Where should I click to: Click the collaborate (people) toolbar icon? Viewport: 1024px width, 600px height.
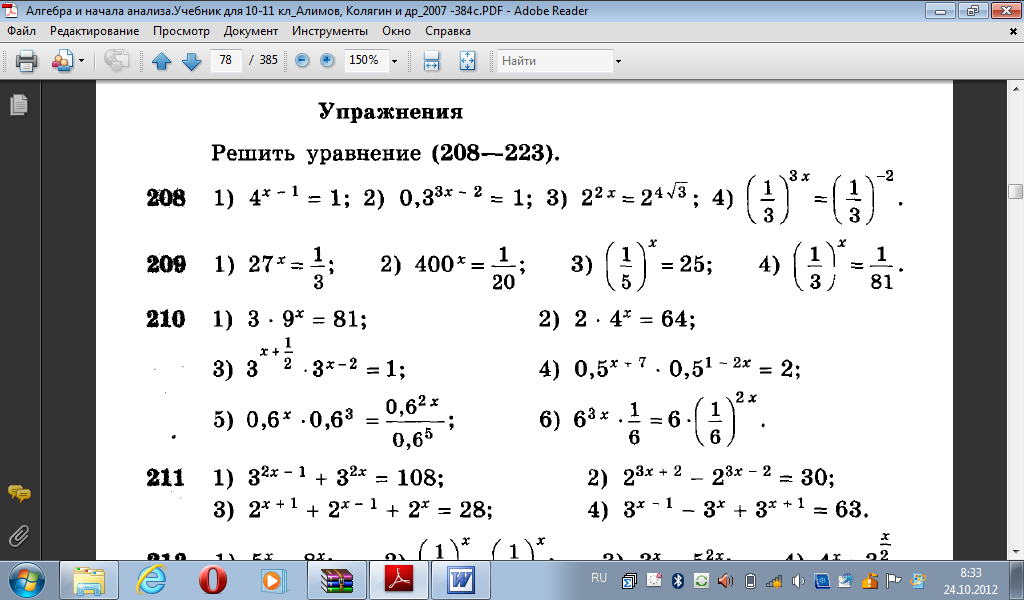click(63, 61)
